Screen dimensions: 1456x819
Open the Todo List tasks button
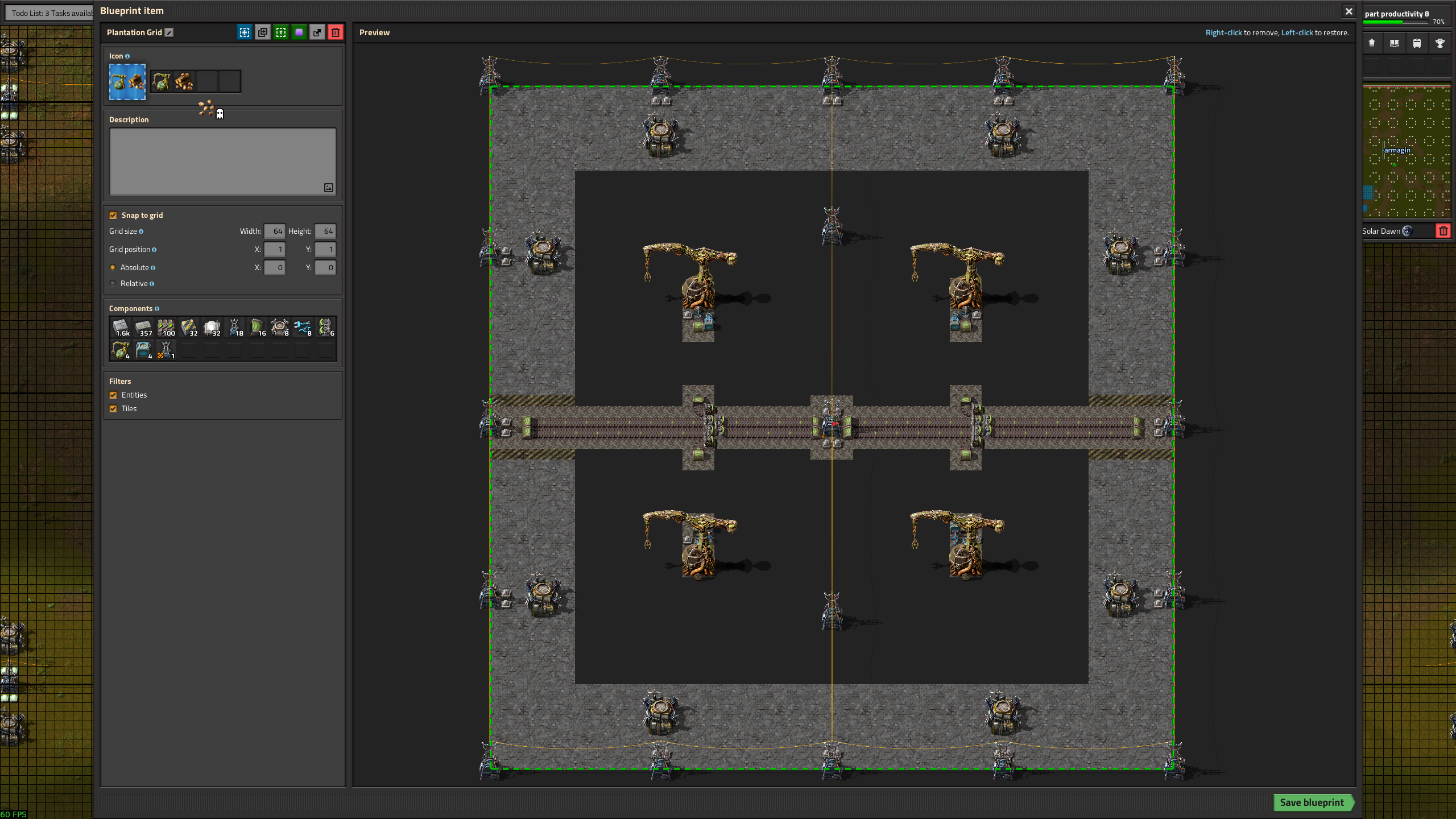[x=50, y=13]
